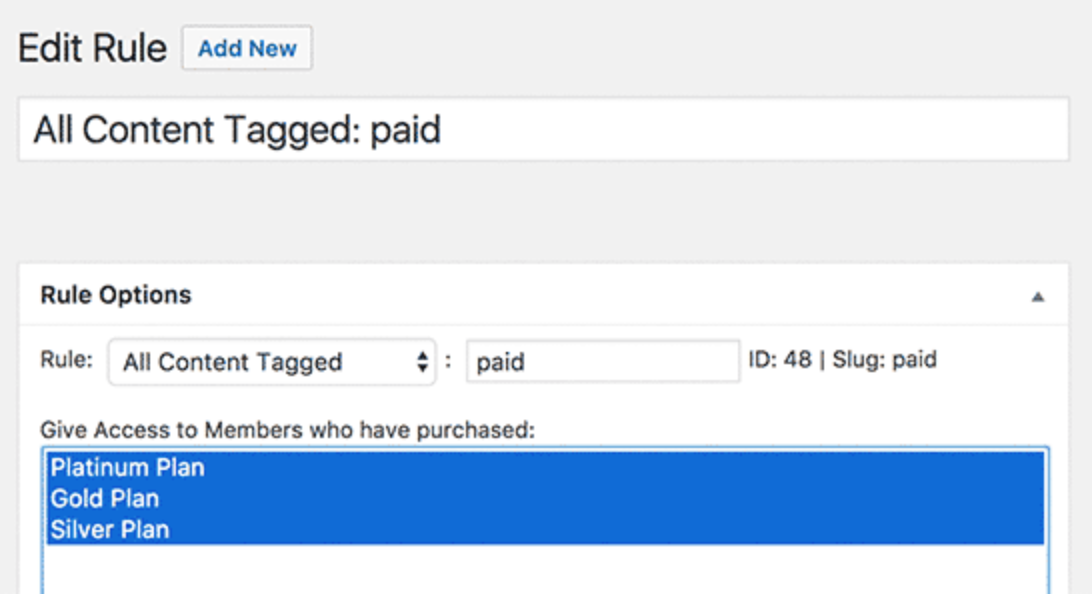The height and width of the screenshot is (598, 1092).
Task: Click the up-down arrows on Rule select
Action: [x=422, y=362]
